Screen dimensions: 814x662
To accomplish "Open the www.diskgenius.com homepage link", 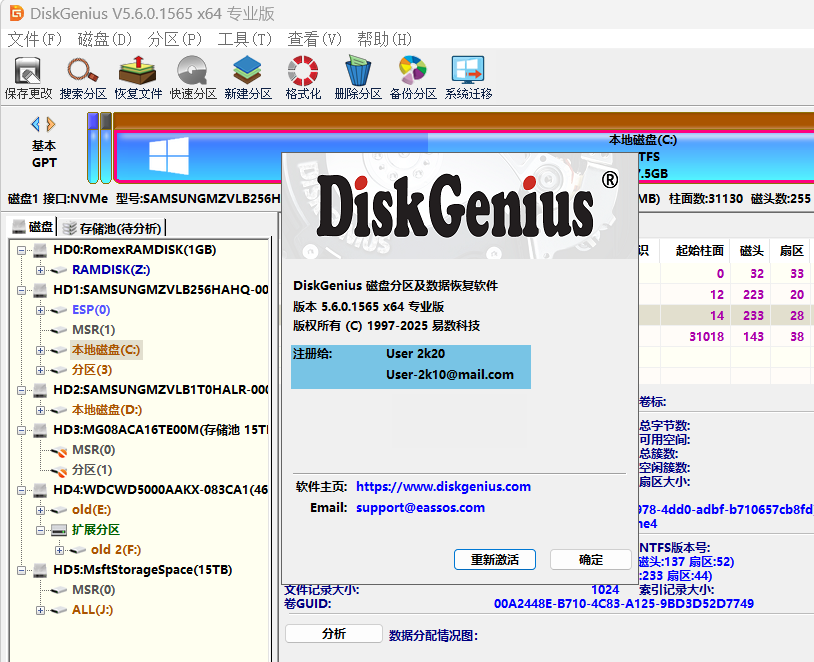I will pos(443,487).
